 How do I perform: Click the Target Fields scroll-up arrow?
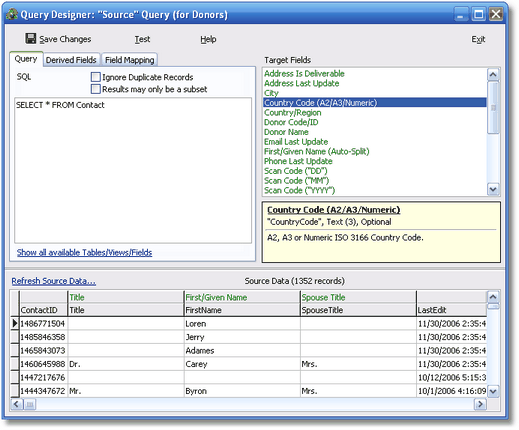point(493,74)
